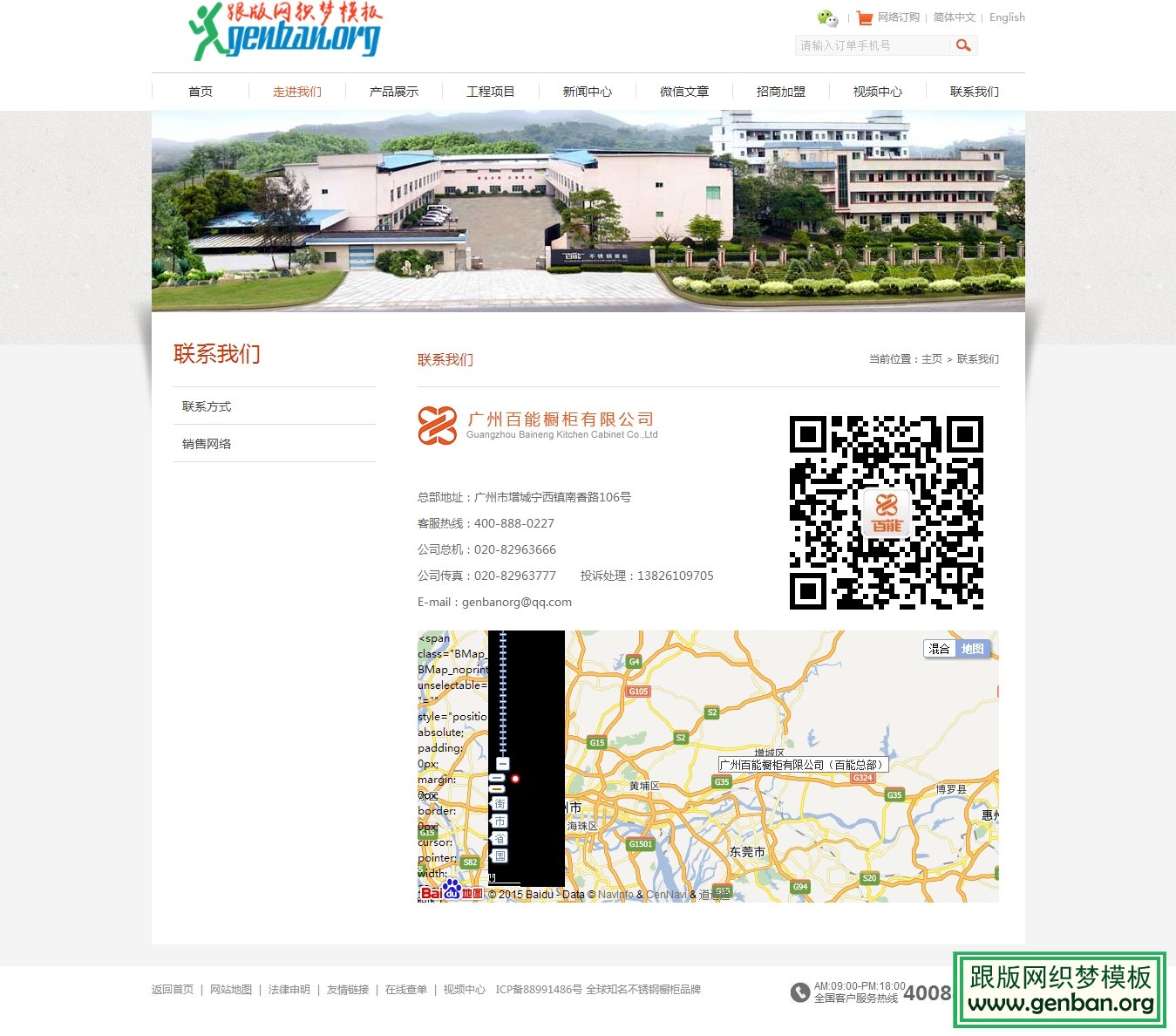Image resolution: width=1176 pixels, height=1036 pixels.
Task: Click the English language link
Action: [1007, 17]
